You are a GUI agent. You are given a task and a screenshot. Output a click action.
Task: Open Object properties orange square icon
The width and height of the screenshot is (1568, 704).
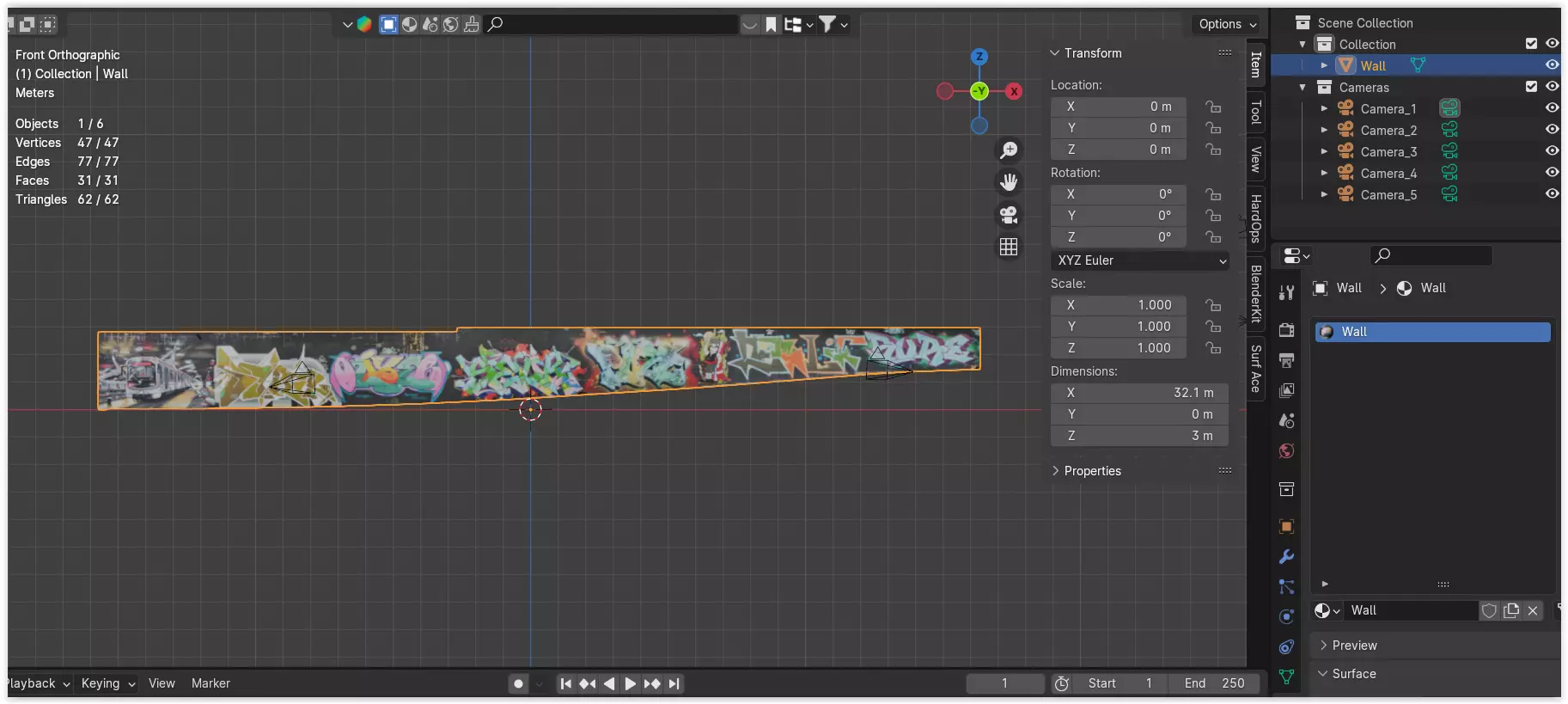[x=1286, y=526]
